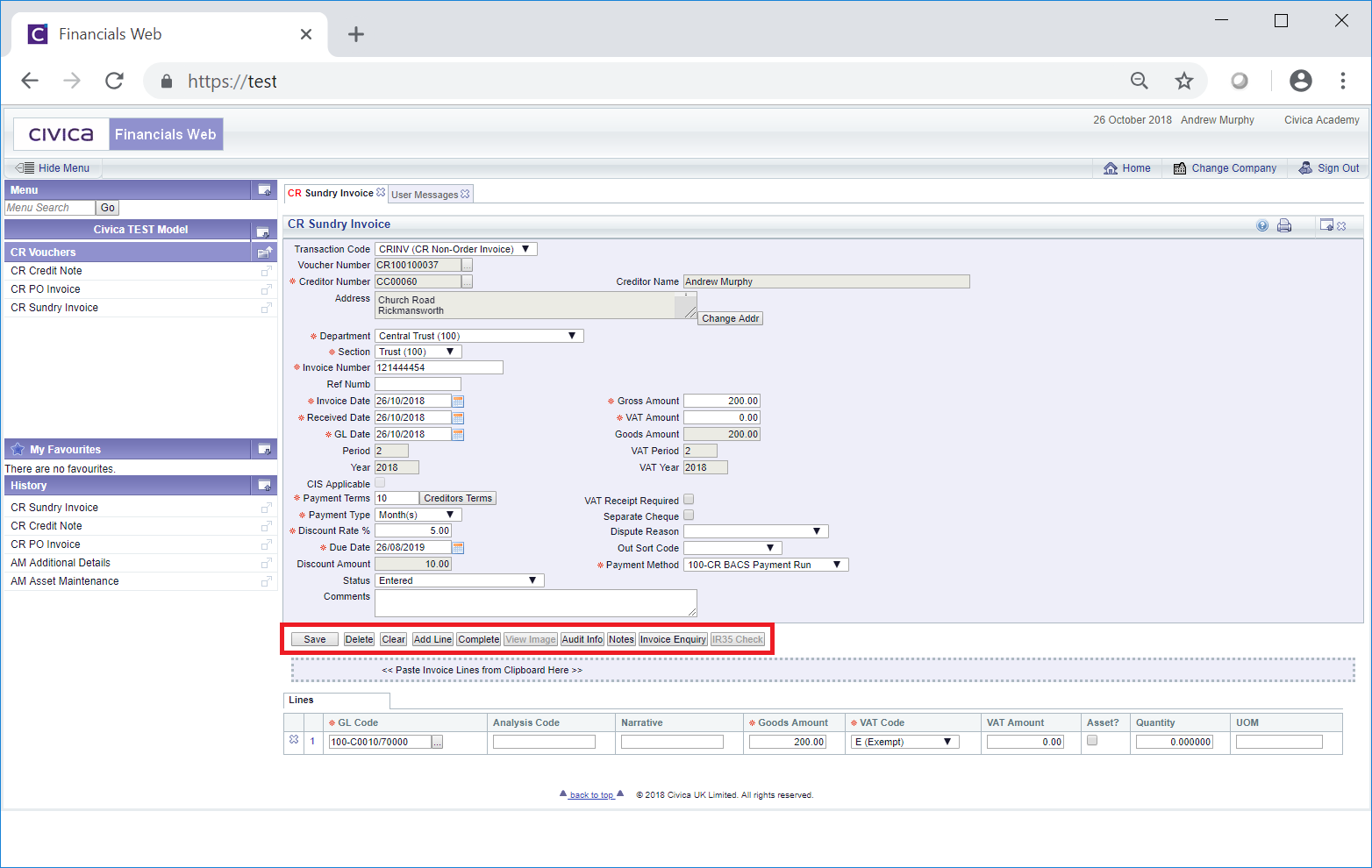Screen dimensions: 1372x868
Task: Click browser zoom magnifier icon
Action: [1140, 81]
